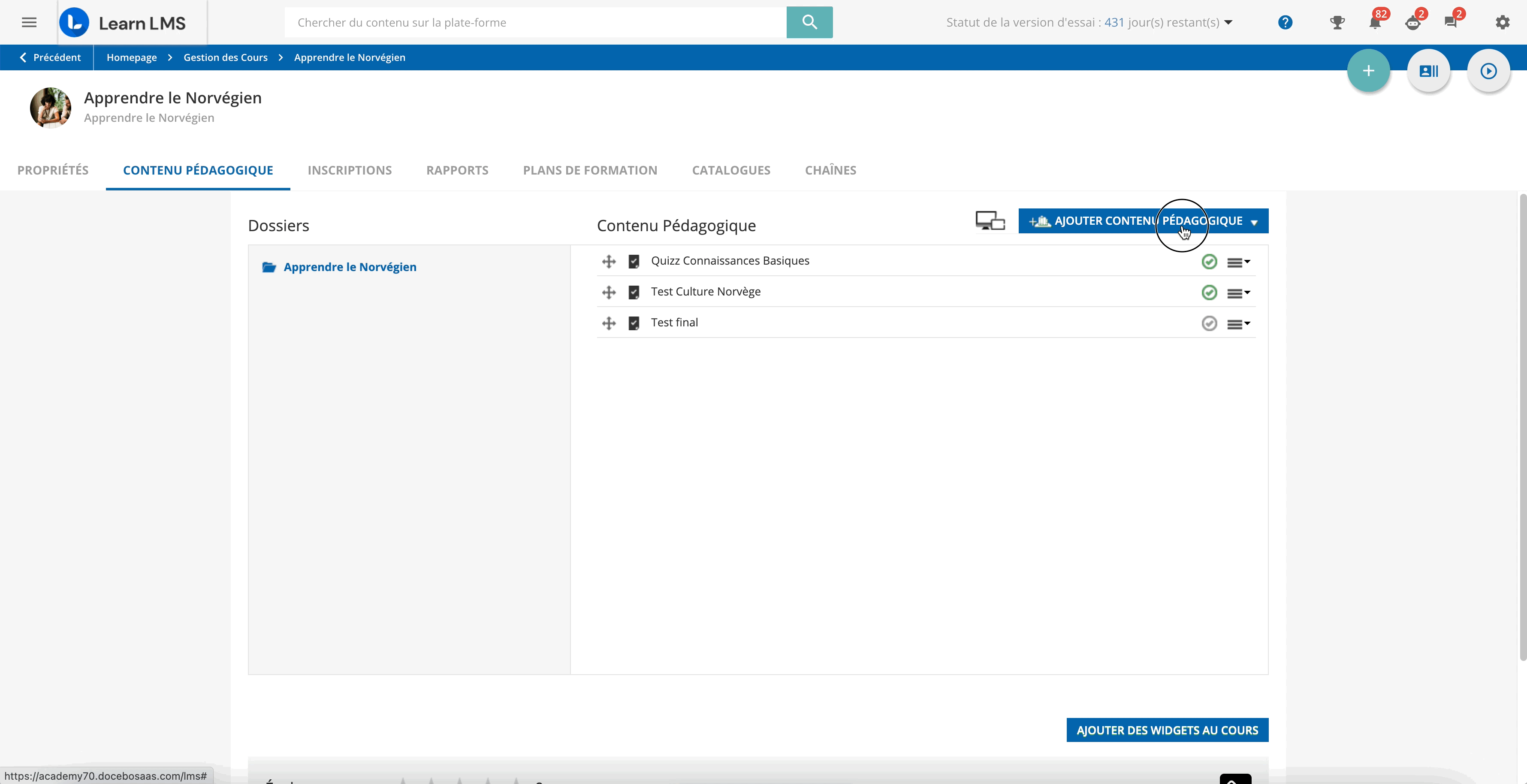Click the Apprendre le Norvégien folder icon

tap(269, 267)
